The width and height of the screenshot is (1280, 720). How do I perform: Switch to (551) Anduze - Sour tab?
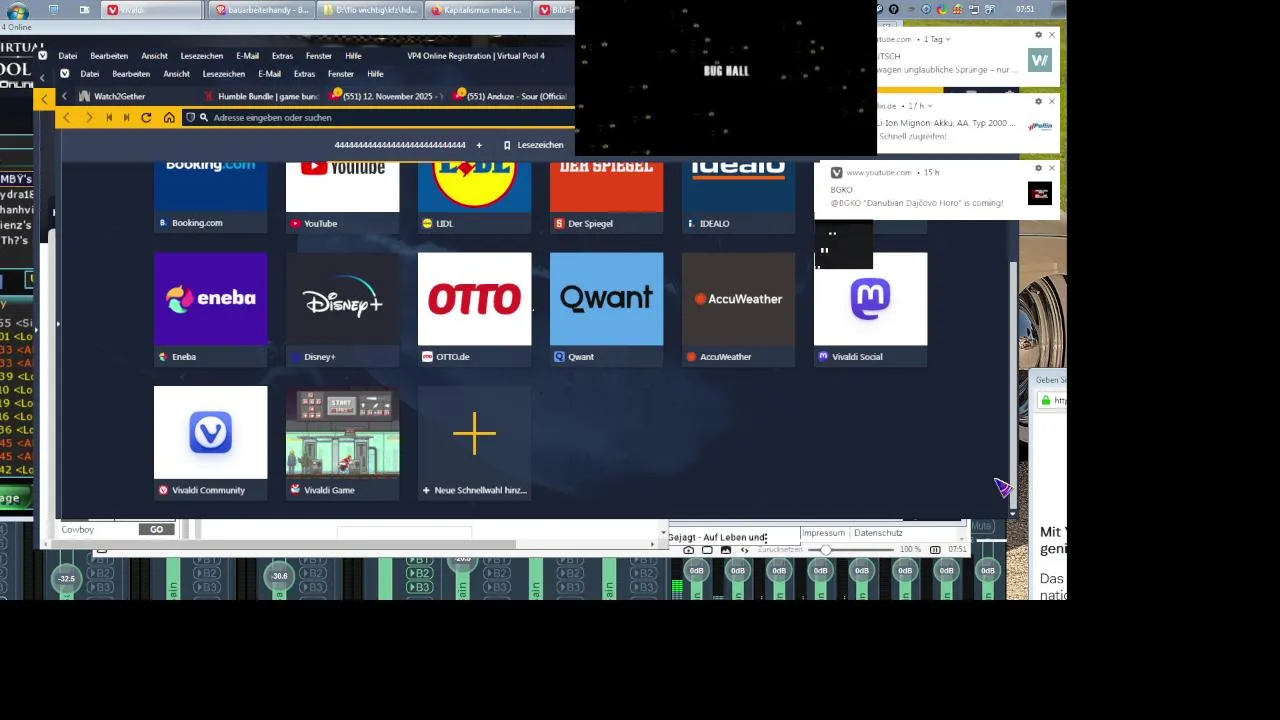pyautogui.click(x=510, y=96)
